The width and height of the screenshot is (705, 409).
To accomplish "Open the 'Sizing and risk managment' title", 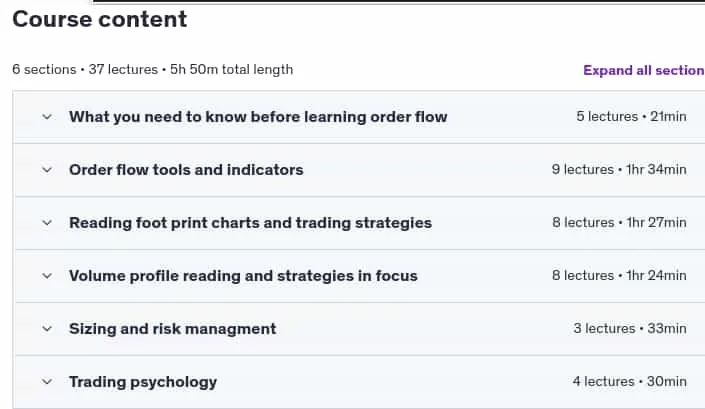I will tap(173, 329).
